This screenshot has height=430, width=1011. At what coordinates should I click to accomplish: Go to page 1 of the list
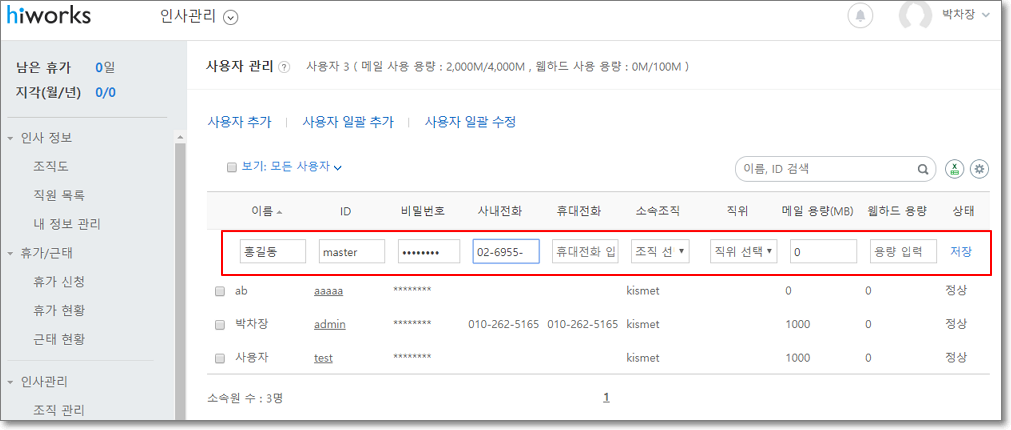click(x=606, y=398)
